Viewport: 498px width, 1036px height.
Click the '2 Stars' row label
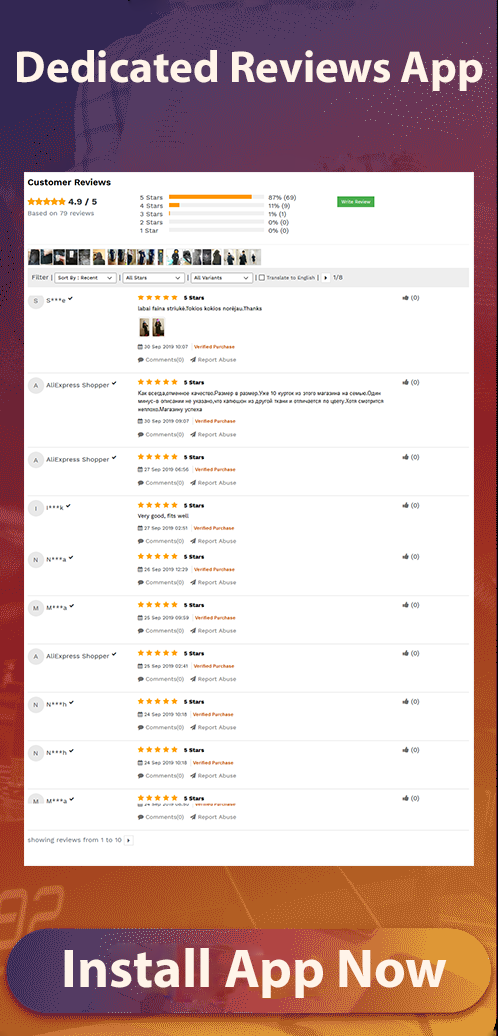point(151,223)
